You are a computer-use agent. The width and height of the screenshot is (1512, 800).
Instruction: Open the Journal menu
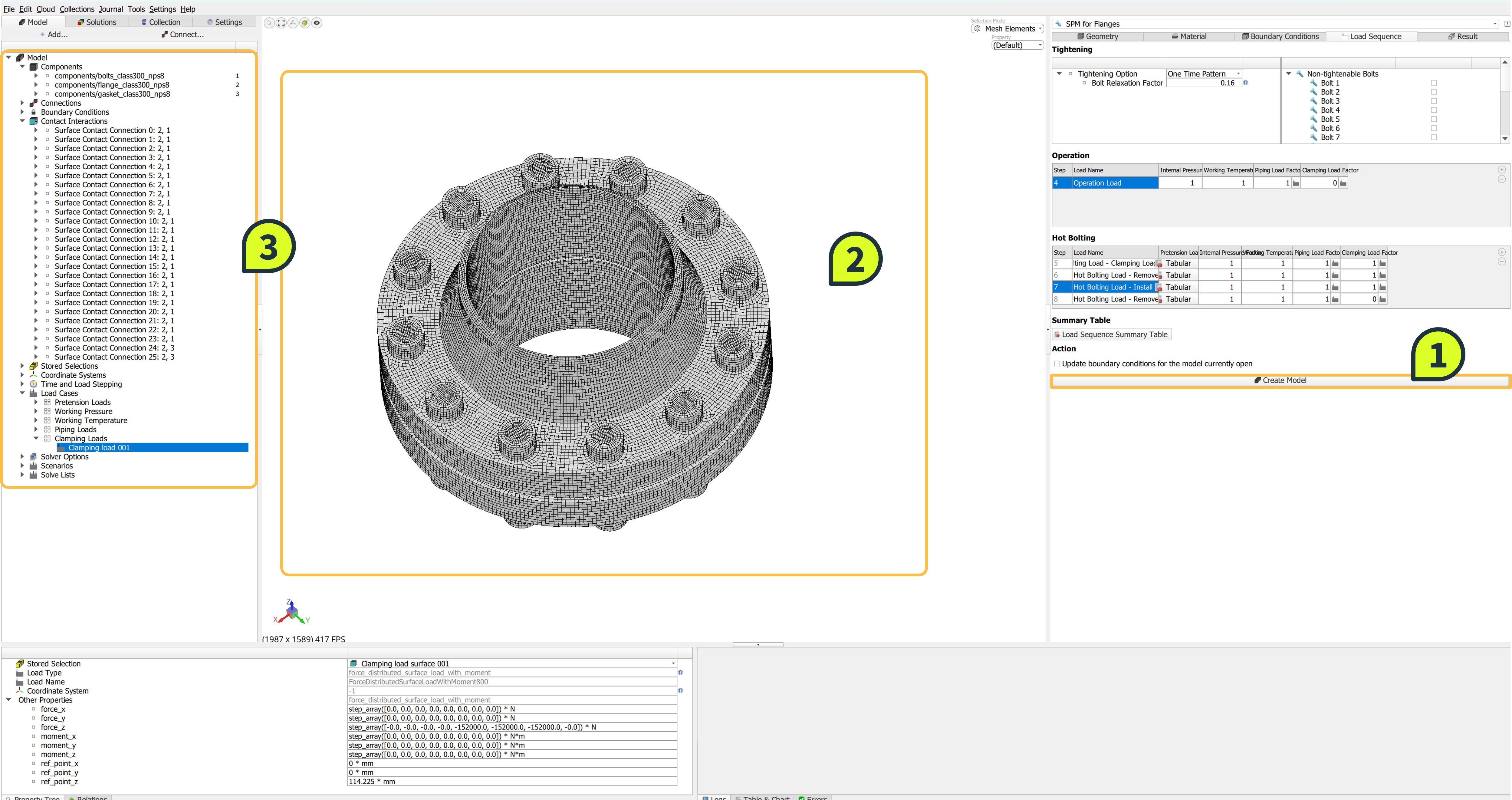(x=110, y=9)
